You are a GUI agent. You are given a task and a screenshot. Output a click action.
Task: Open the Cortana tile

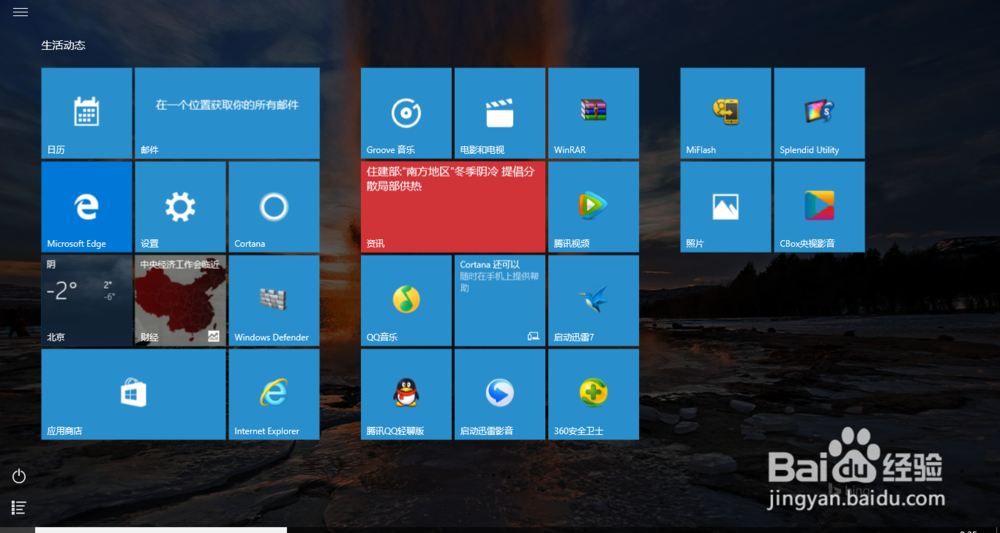(x=274, y=207)
